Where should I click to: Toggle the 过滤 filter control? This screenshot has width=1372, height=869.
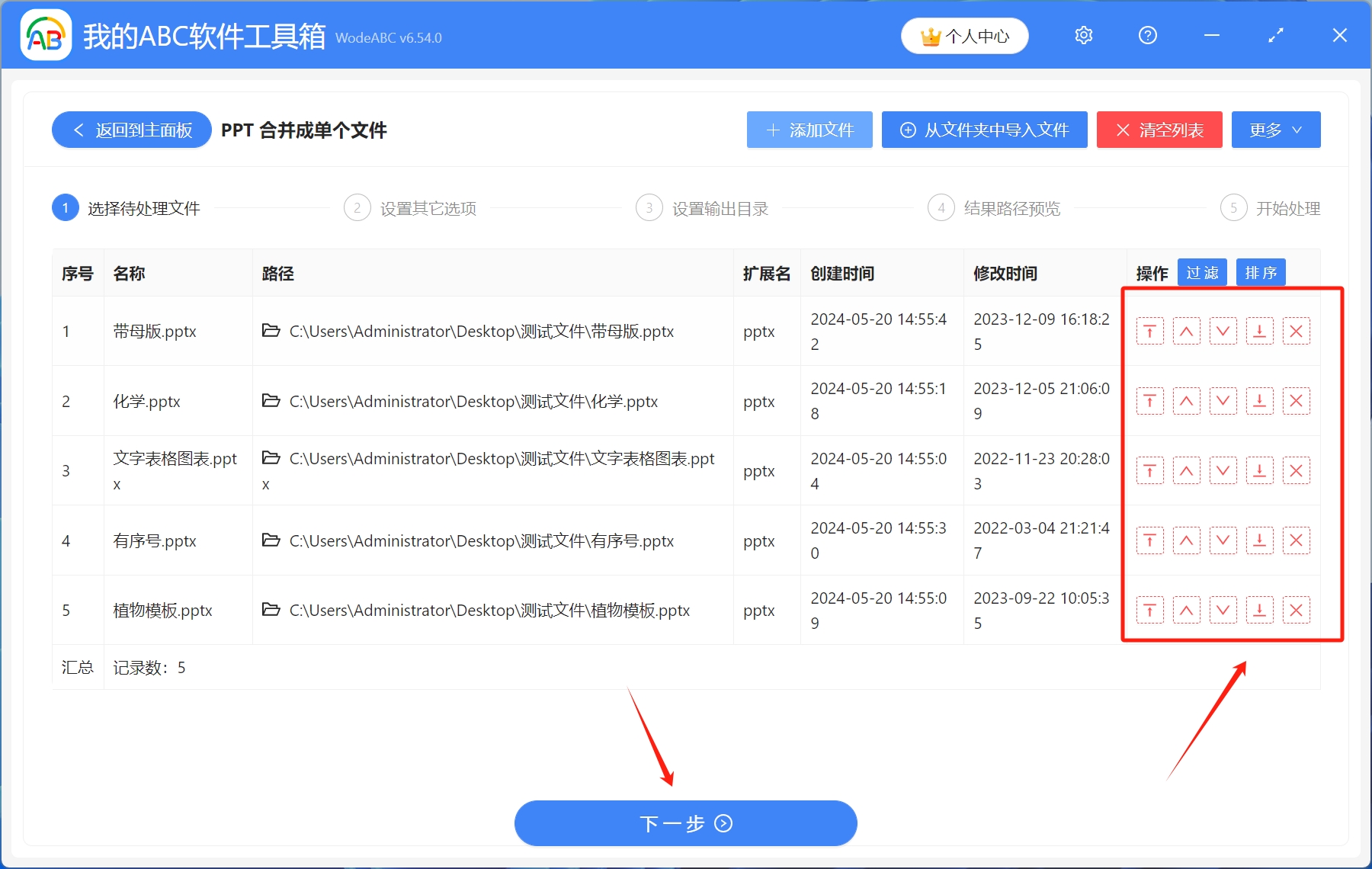[1202, 272]
